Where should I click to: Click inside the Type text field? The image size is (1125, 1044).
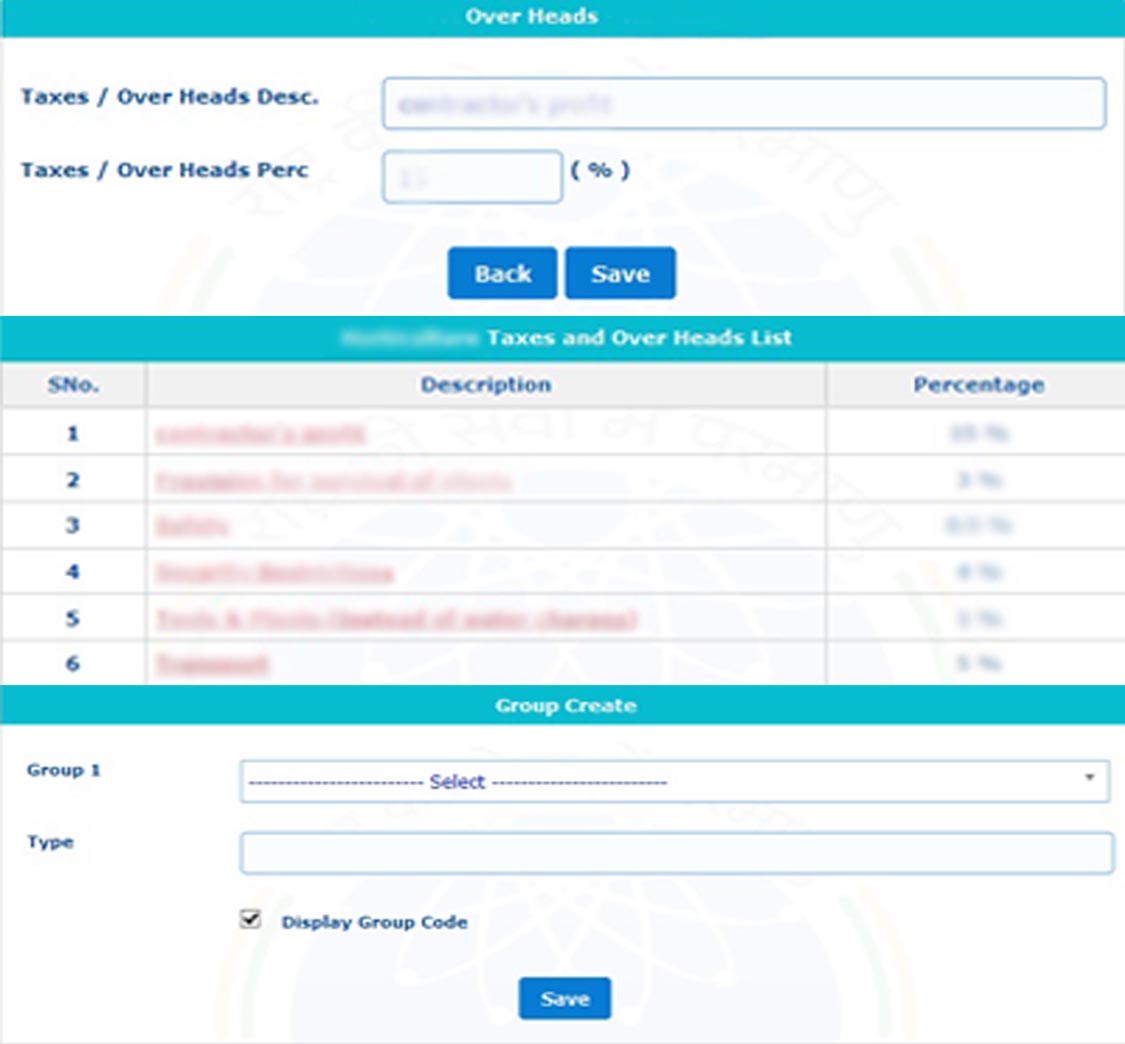click(676, 853)
